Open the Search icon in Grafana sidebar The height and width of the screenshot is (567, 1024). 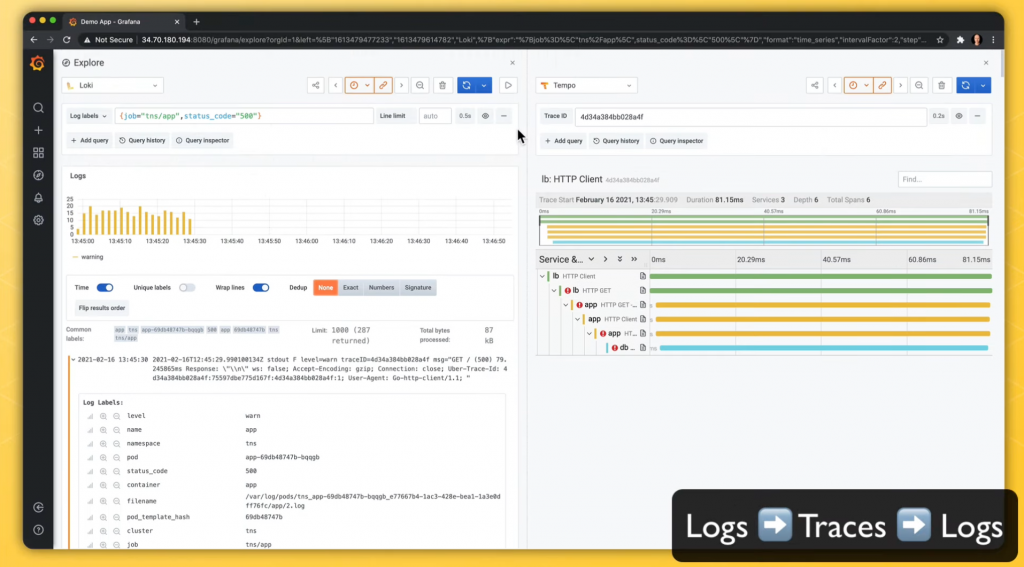tap(38, 108)
